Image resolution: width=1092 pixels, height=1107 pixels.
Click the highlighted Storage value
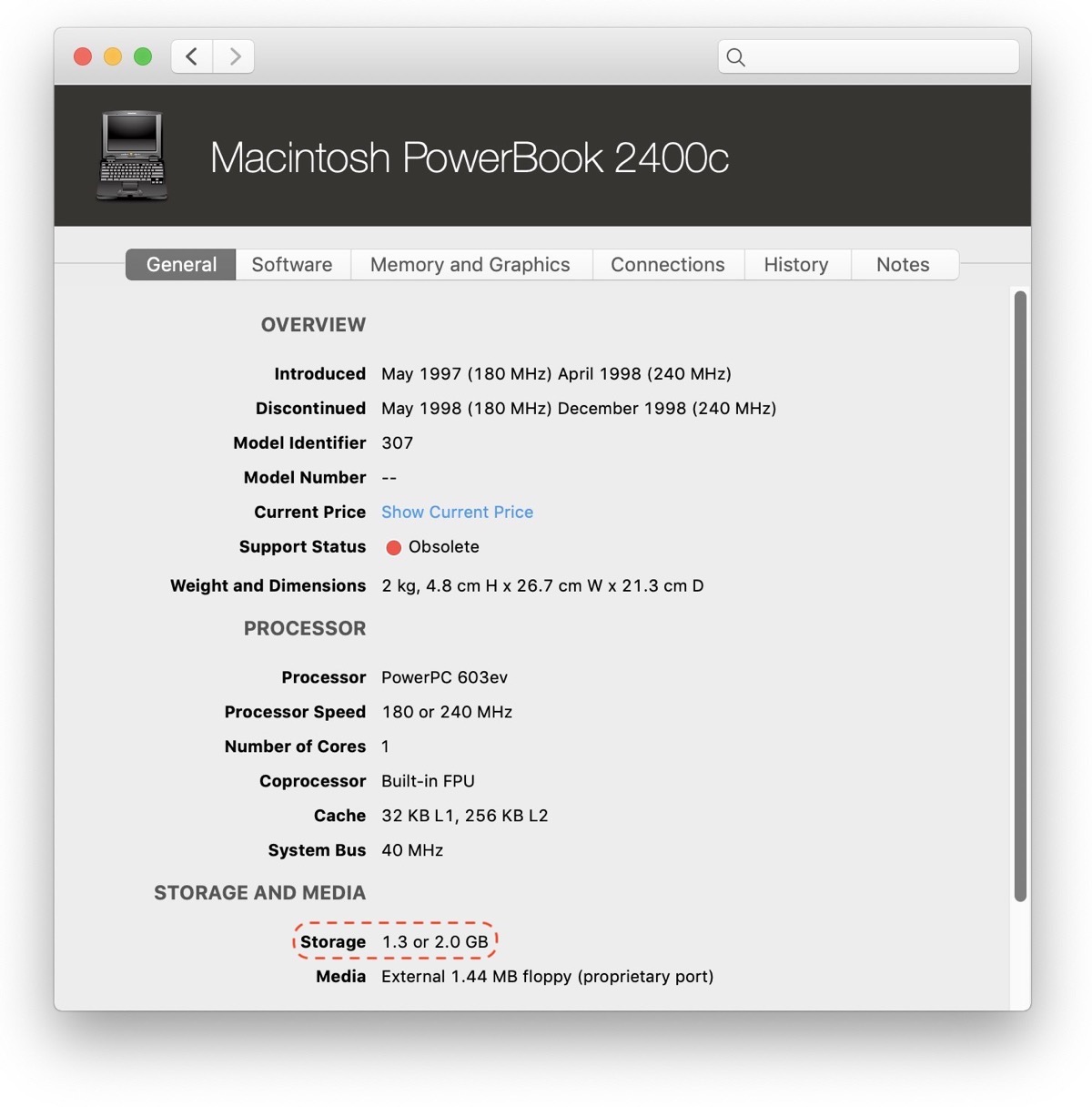(x=435, y=941)
